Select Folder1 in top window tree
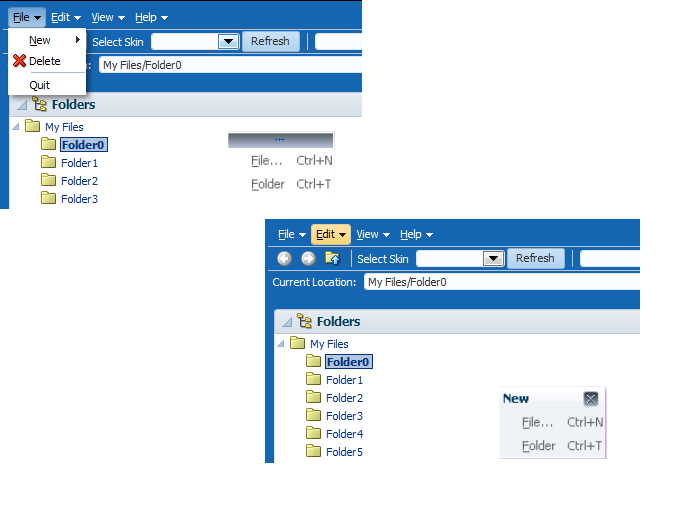Viewport: 677px width, 506px height. 79,163
